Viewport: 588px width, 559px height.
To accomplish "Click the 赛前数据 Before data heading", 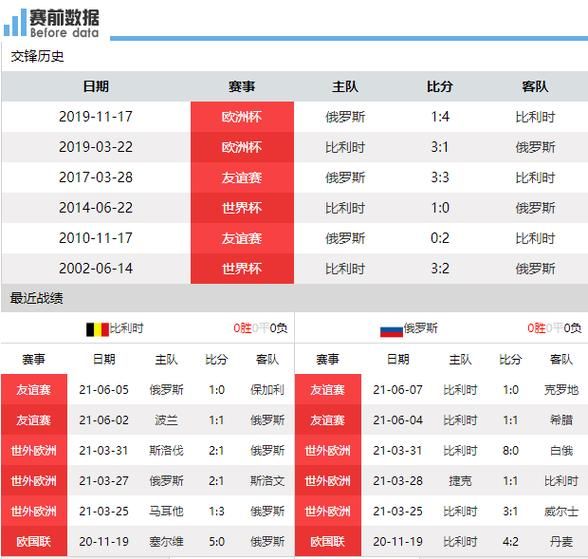I will click(x=64, y=23).
